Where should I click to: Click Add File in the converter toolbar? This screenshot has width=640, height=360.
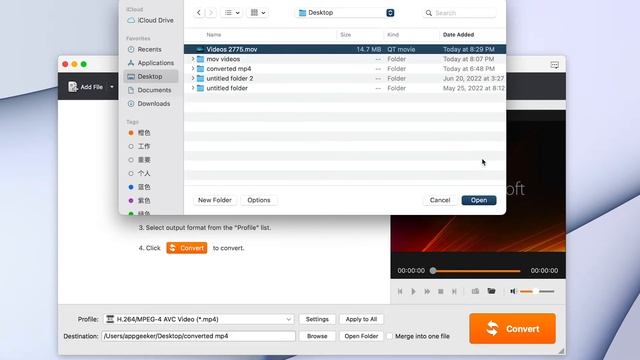coord(86,87)
